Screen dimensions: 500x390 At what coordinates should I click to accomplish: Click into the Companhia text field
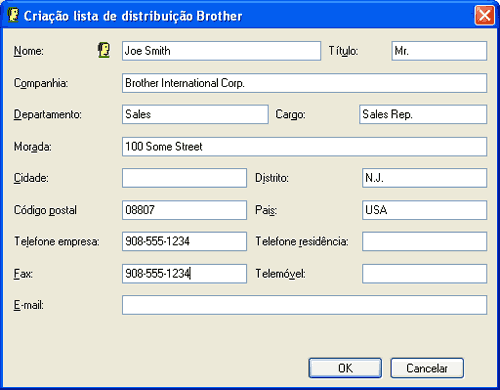304,83
